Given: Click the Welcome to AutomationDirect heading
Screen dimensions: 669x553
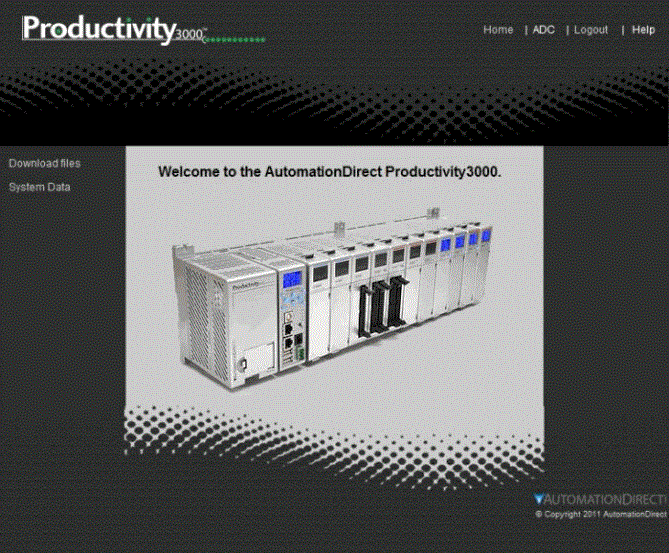Looking at the screenshot, I should (x=329, y=171).
